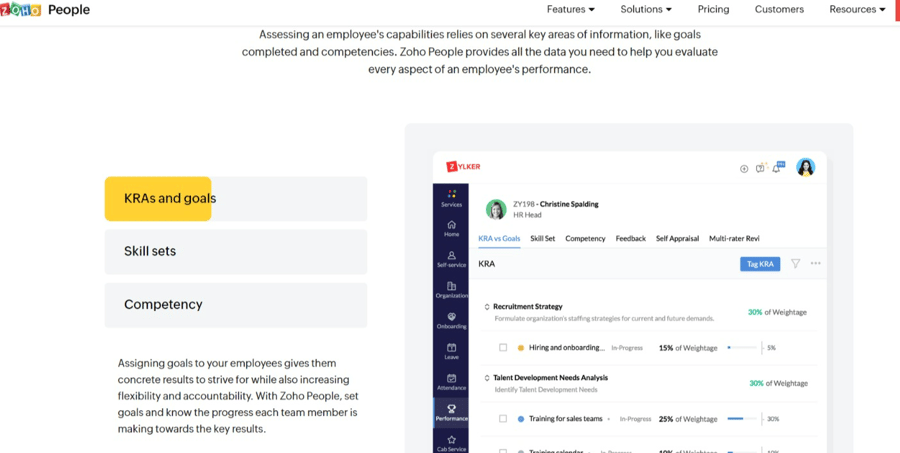
Task: Expand the Features dropdown menu
Action: pyautogui.click(x=571, y=9)
